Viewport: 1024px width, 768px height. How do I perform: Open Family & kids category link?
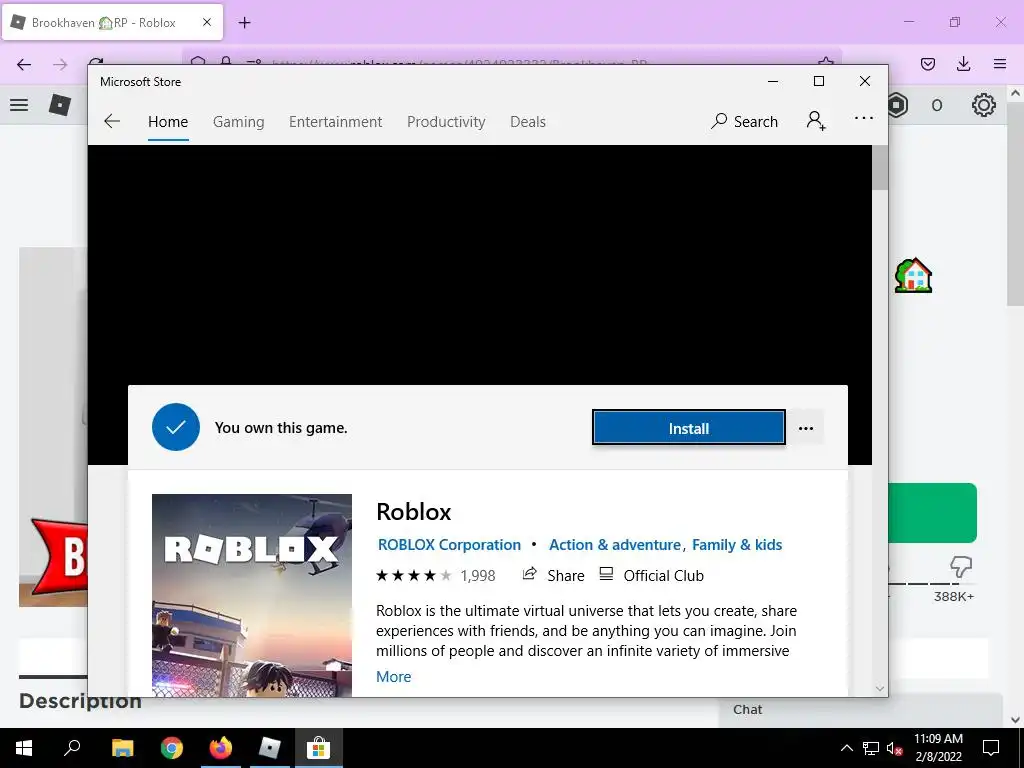(737, 545)
